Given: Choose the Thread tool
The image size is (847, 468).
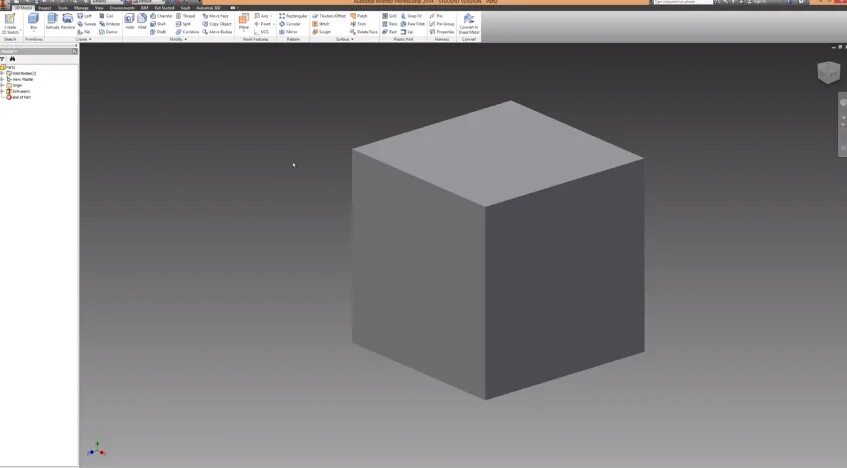Looking at the screenshot, I should click(185, 16).
